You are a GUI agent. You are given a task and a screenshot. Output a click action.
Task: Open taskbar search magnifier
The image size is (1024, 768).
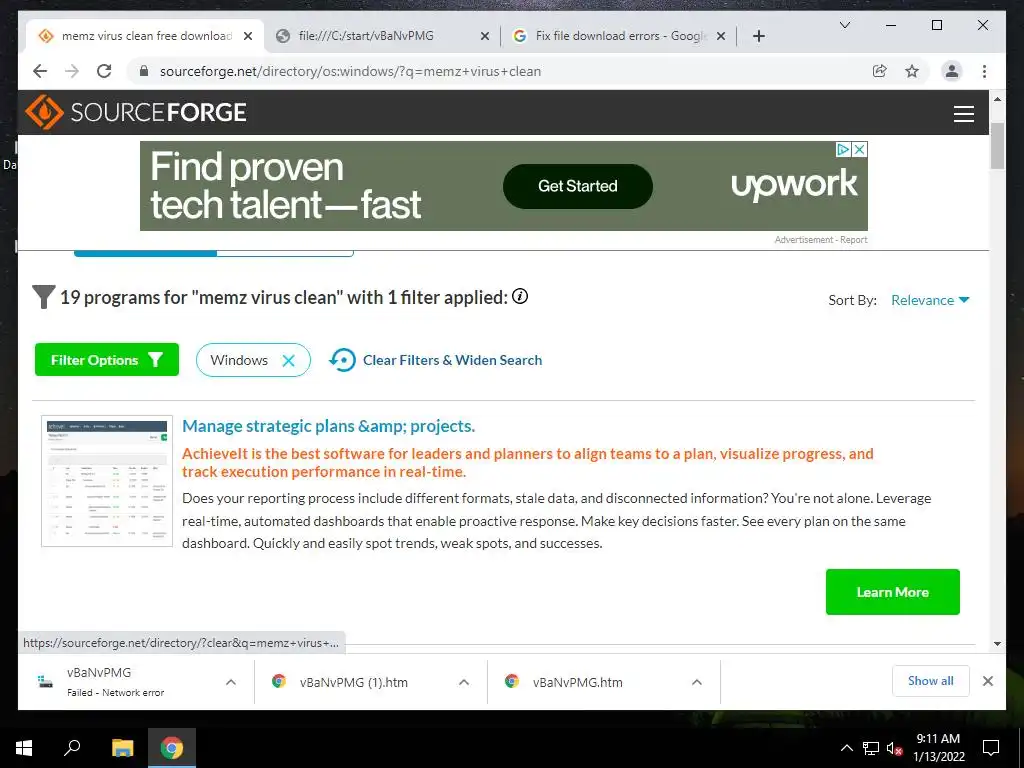coord(72,748)
